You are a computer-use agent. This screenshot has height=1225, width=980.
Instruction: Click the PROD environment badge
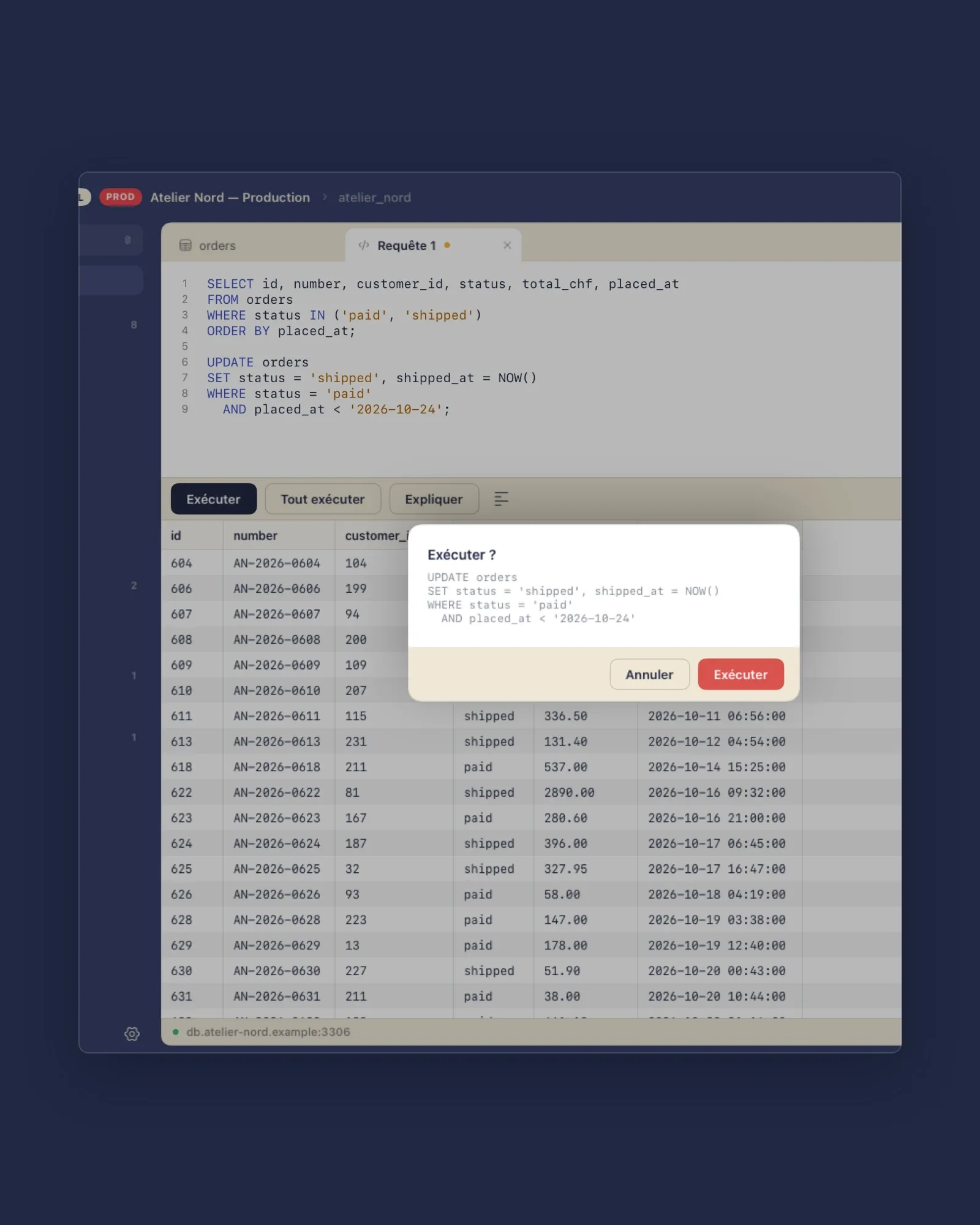coord(120,197)
